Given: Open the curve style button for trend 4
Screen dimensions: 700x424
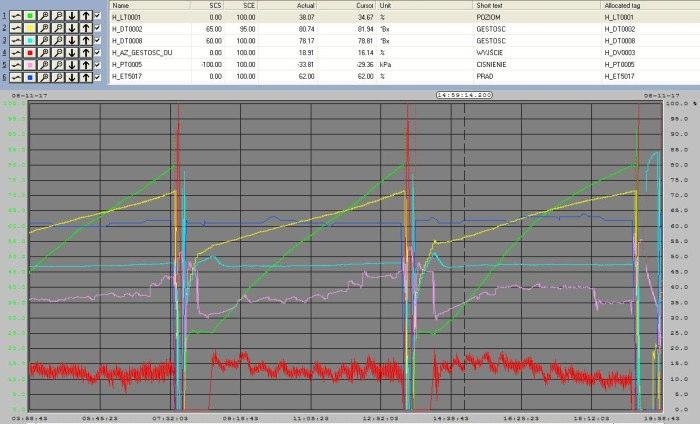Looking at the screenshot, I should (x=16, y=53).
